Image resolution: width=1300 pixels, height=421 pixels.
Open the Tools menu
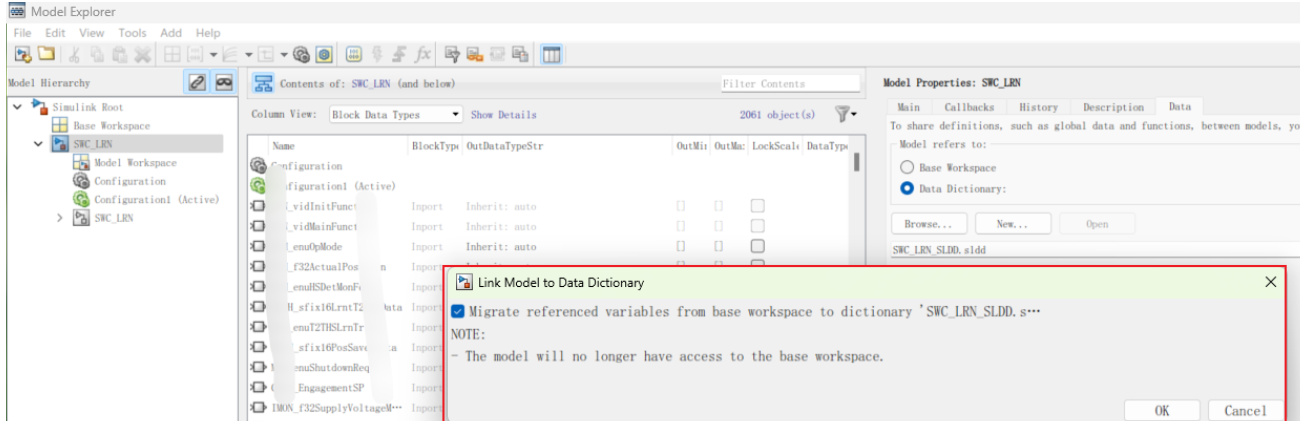tap(132, 33)
